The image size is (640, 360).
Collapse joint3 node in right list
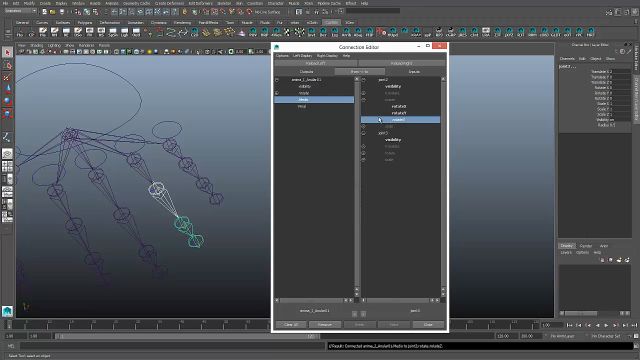point(364,133)
